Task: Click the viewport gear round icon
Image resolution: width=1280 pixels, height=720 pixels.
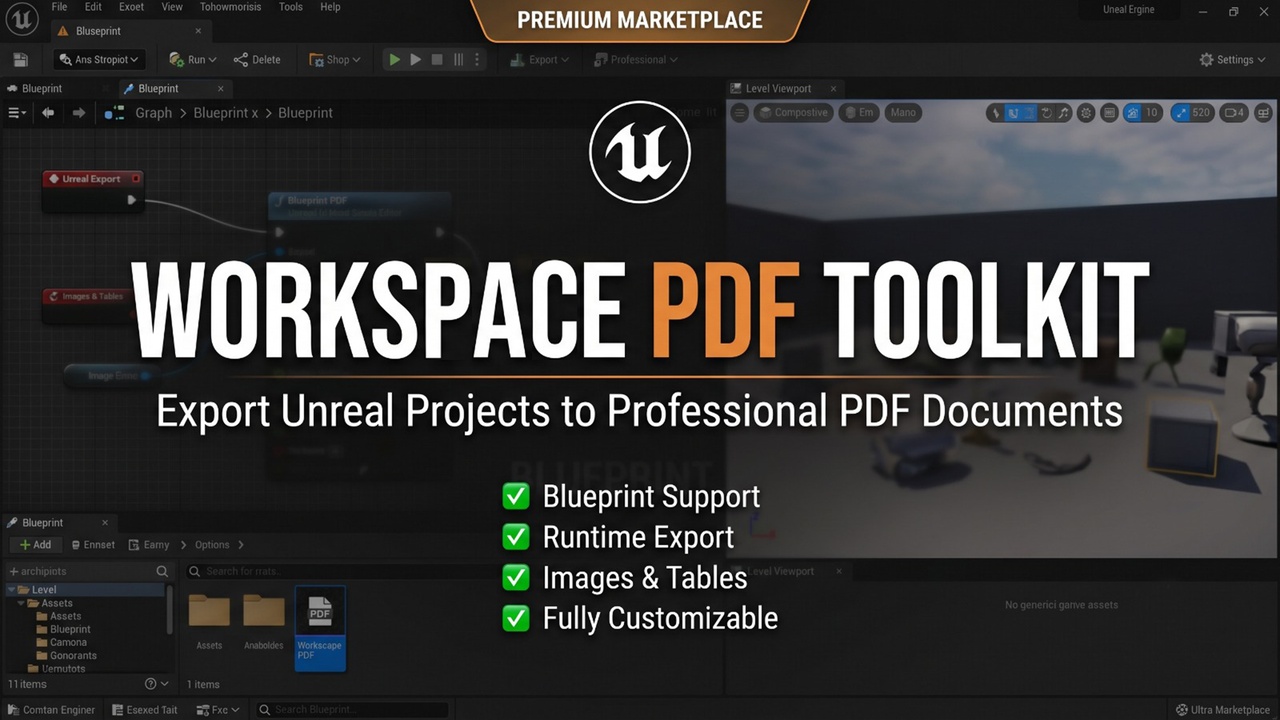Action: [1086, 113]
